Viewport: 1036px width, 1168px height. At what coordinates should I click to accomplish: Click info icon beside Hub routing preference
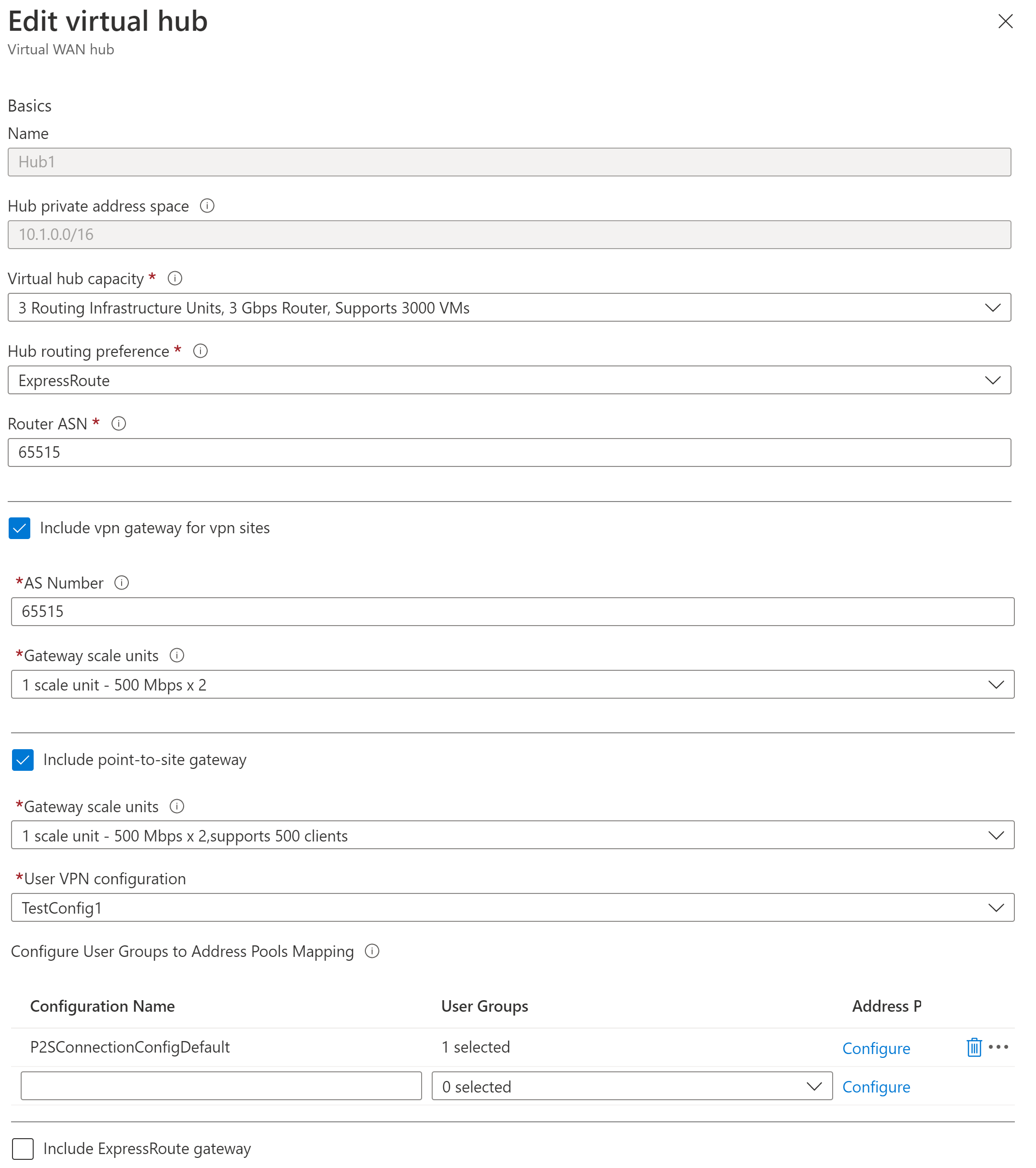pos(200,351)
